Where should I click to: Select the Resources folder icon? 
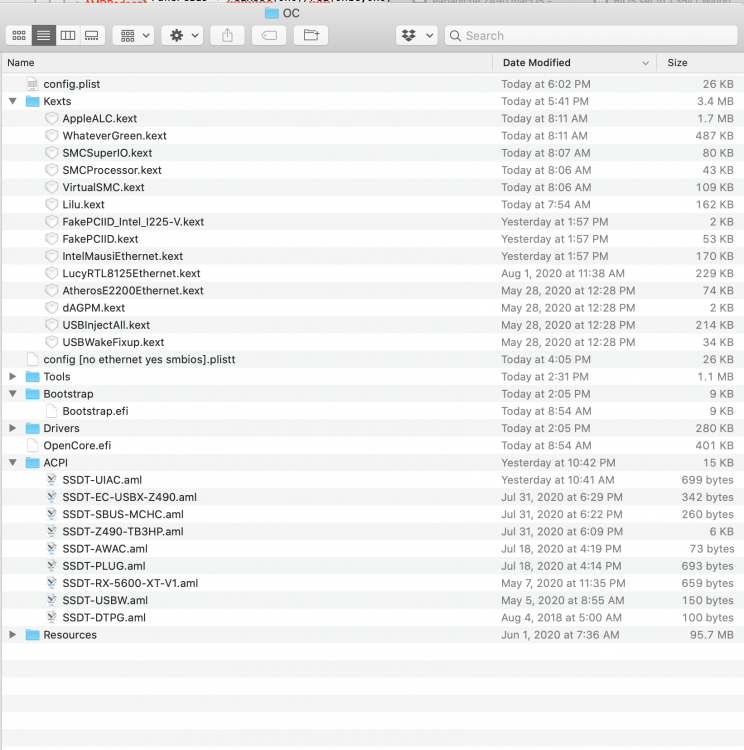(33, 635)
